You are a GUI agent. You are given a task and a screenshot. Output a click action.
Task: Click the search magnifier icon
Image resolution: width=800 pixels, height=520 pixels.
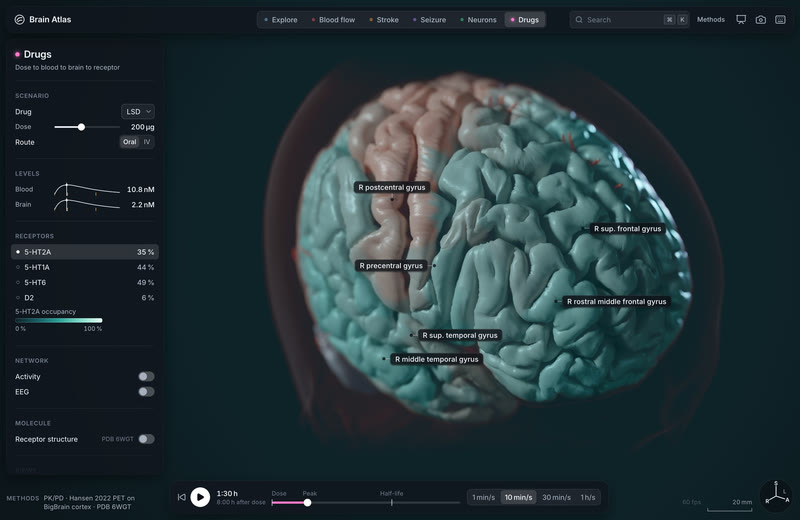pos(579,19)
